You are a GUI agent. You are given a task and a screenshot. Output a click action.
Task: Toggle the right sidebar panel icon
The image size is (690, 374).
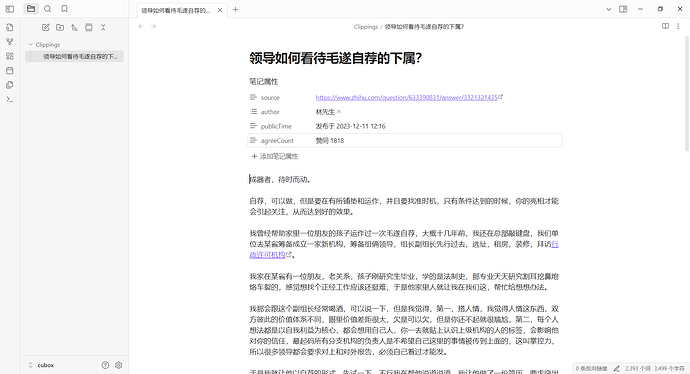[x=623, y=9]
